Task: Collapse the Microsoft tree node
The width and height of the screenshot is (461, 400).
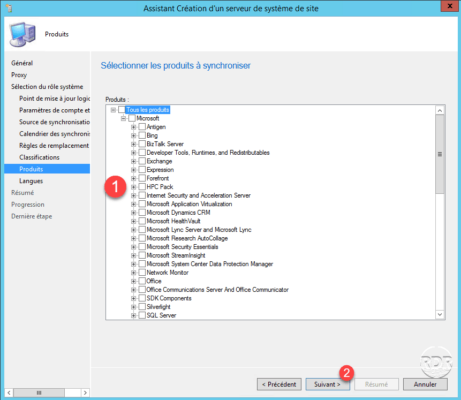Action: tap(124, 118)
